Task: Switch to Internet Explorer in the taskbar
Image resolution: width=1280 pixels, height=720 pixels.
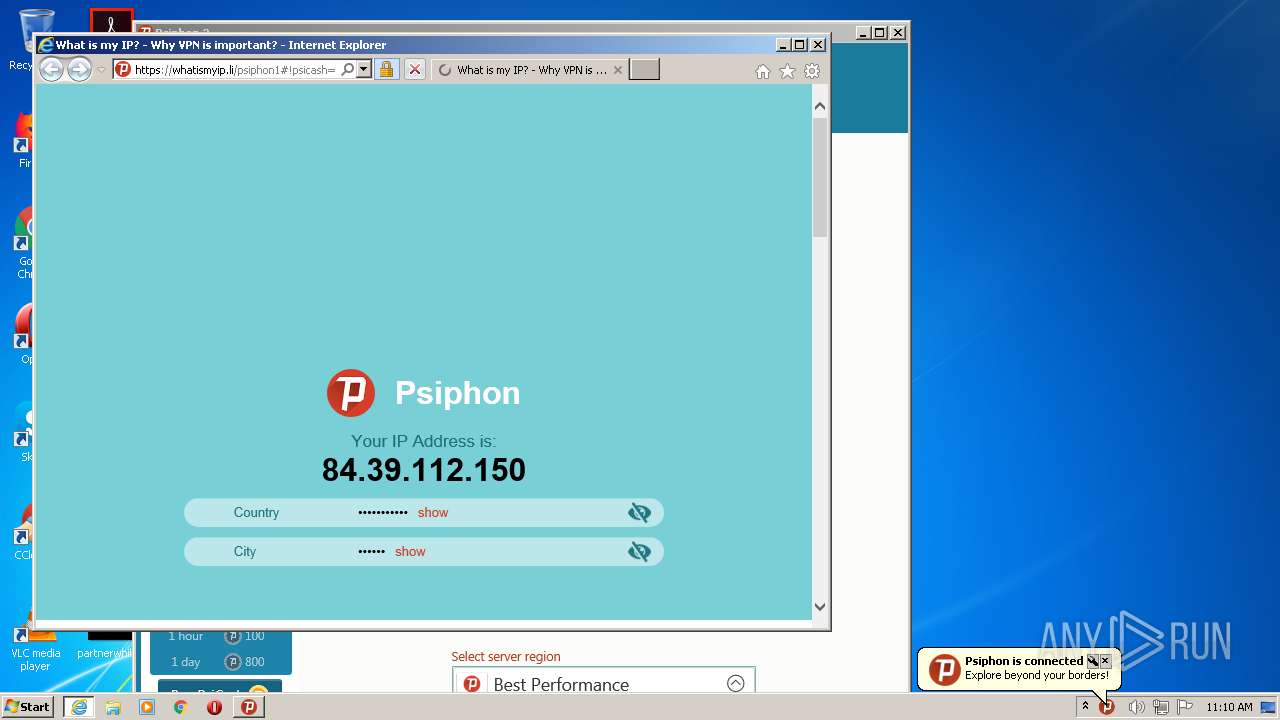Action: coord(79,707)
